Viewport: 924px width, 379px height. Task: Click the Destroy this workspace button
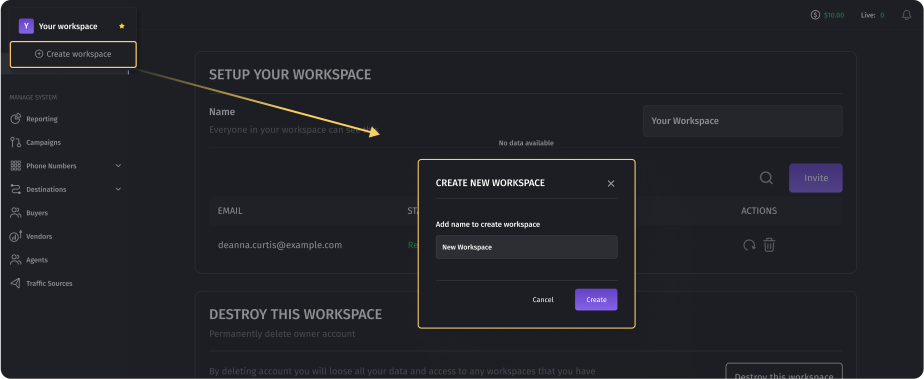784,371
